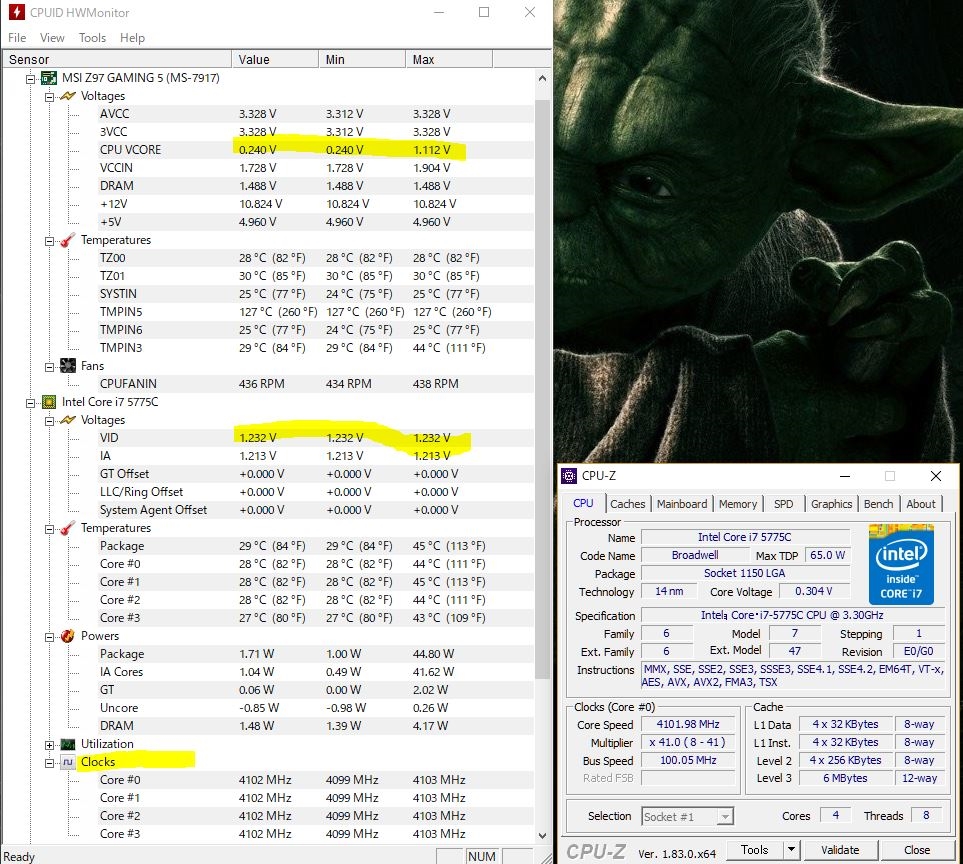This screenshot has width=963, height=864.
Task: Collapse the Powers node
Action: [49, 637]
